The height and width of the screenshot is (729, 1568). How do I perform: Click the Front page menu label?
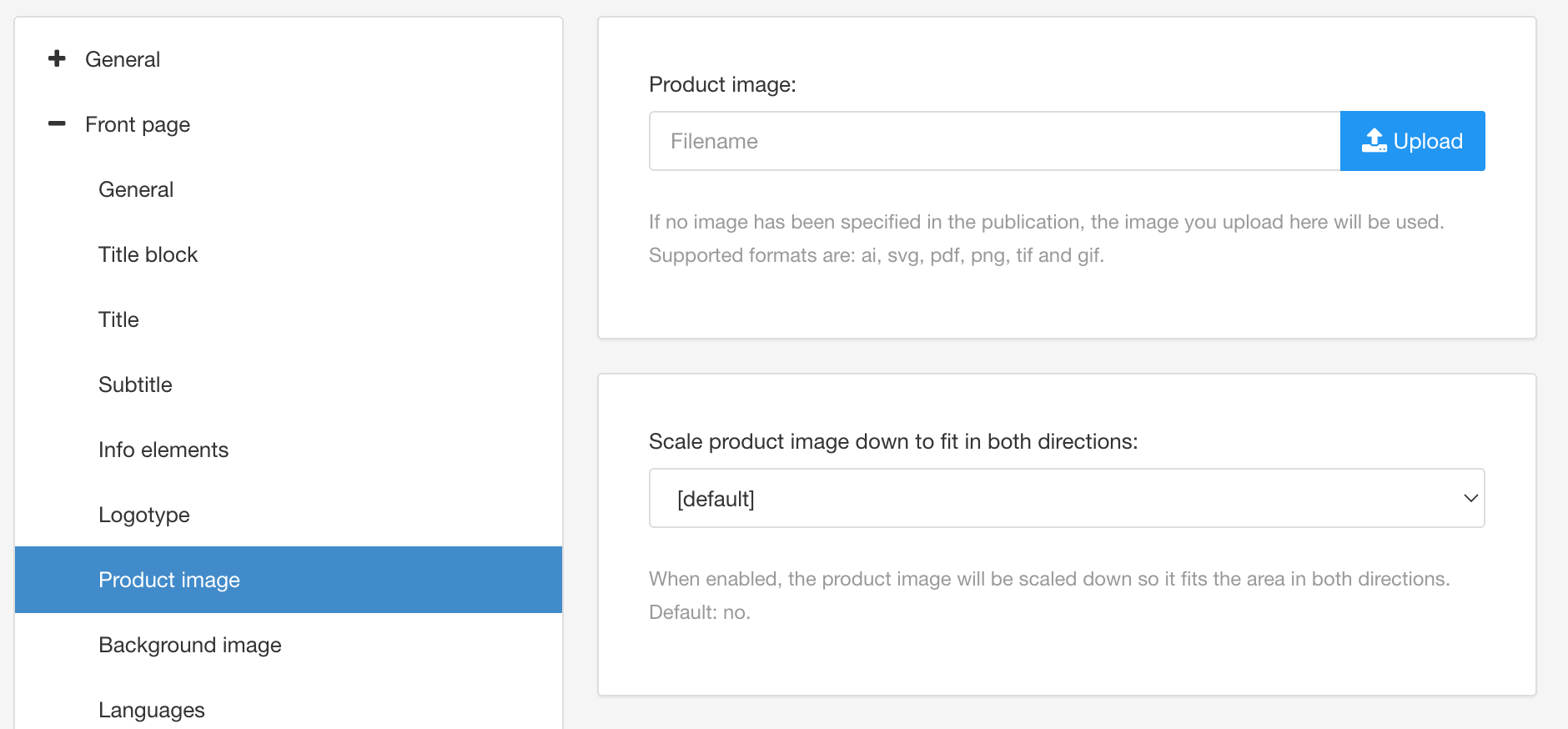[x=138, y=123]
